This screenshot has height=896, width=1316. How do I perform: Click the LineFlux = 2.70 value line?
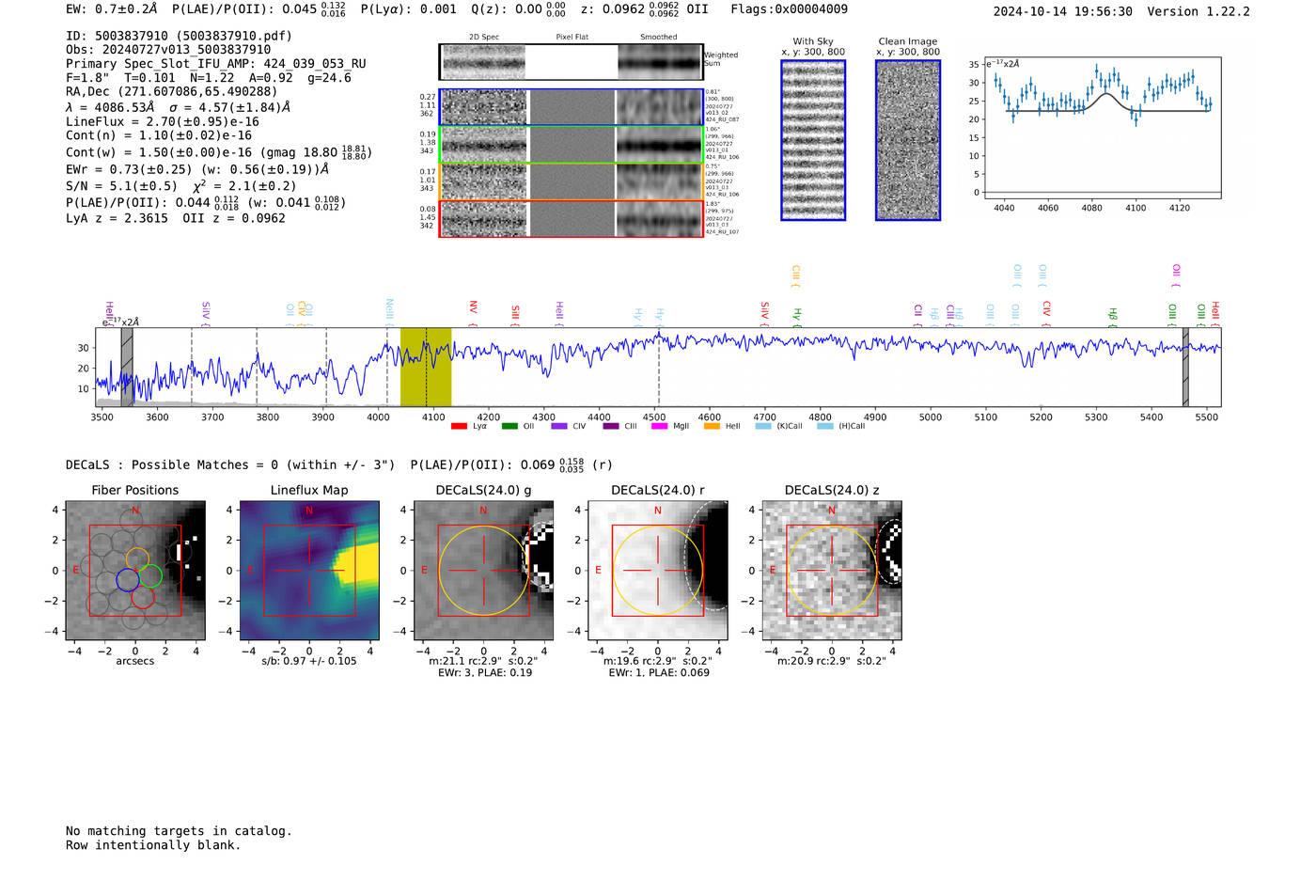coord(163,121)
